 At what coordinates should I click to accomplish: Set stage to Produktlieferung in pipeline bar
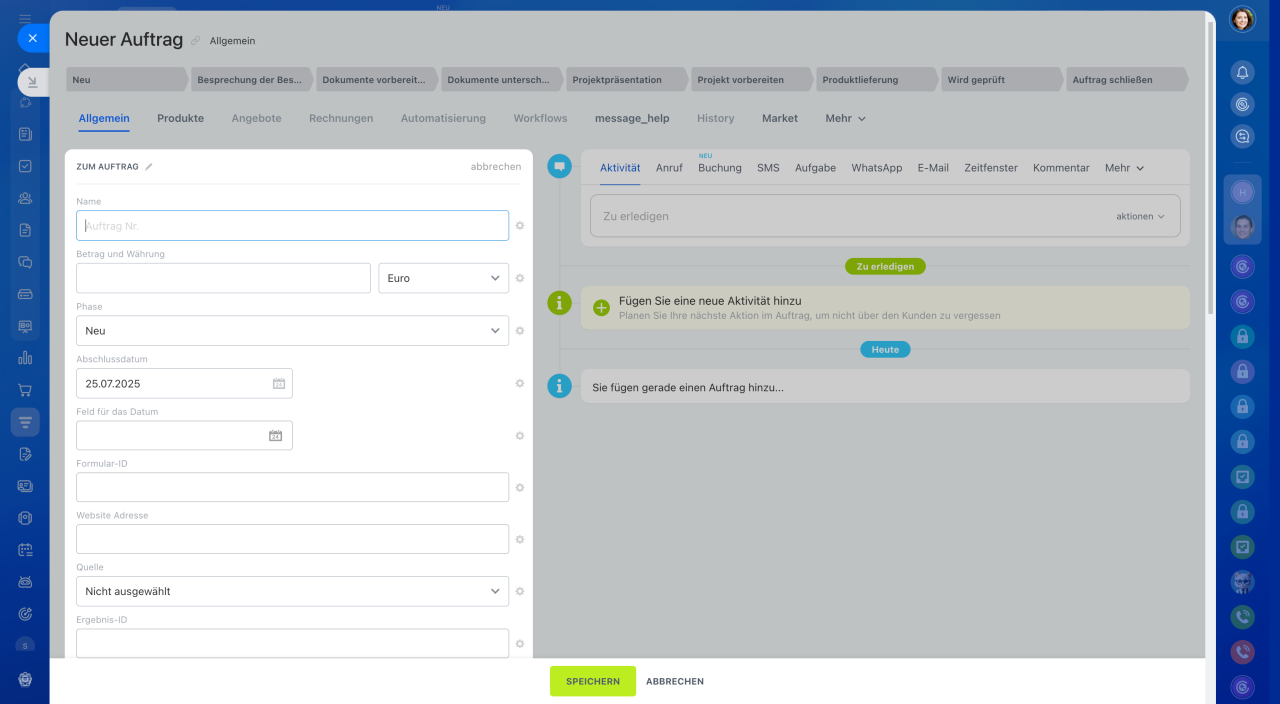pyautogui.click(x=877, y=80)
